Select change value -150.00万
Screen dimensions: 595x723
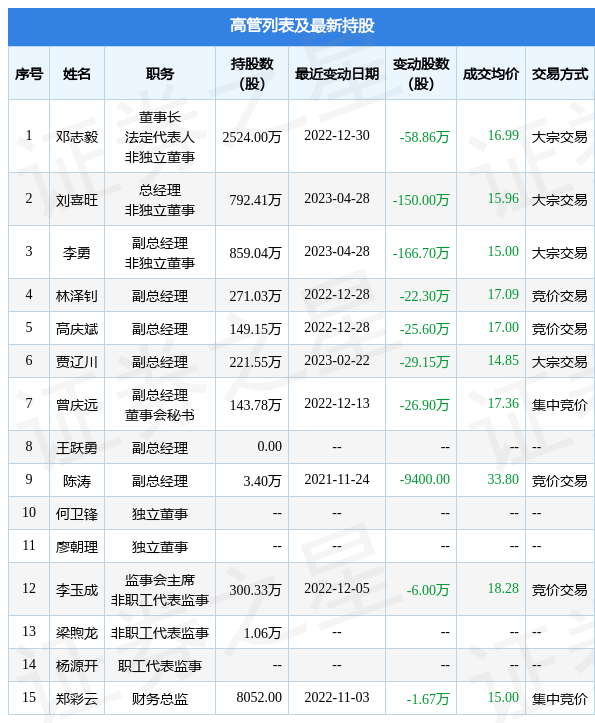421,200
